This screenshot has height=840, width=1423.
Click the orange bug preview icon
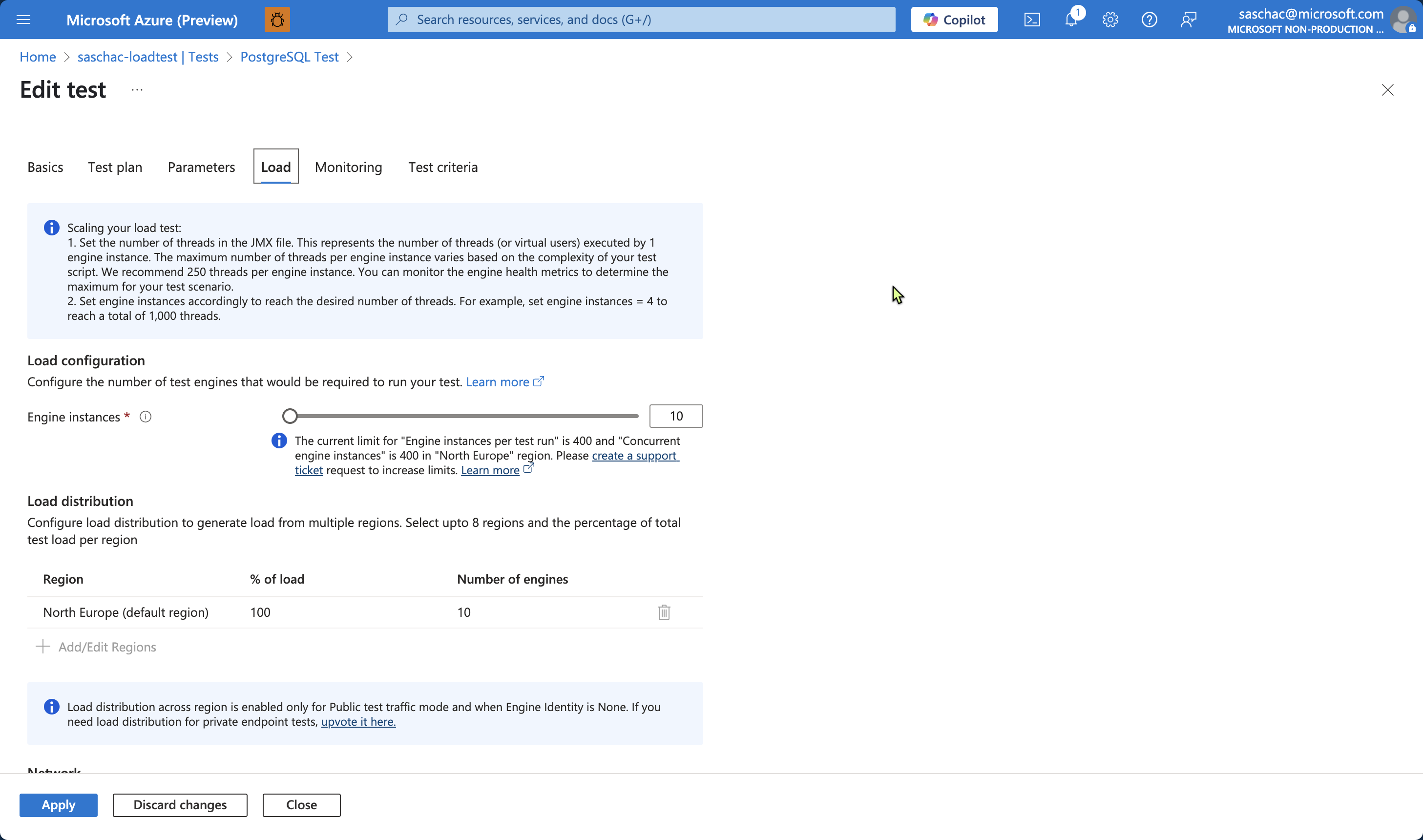coord(277,20)
